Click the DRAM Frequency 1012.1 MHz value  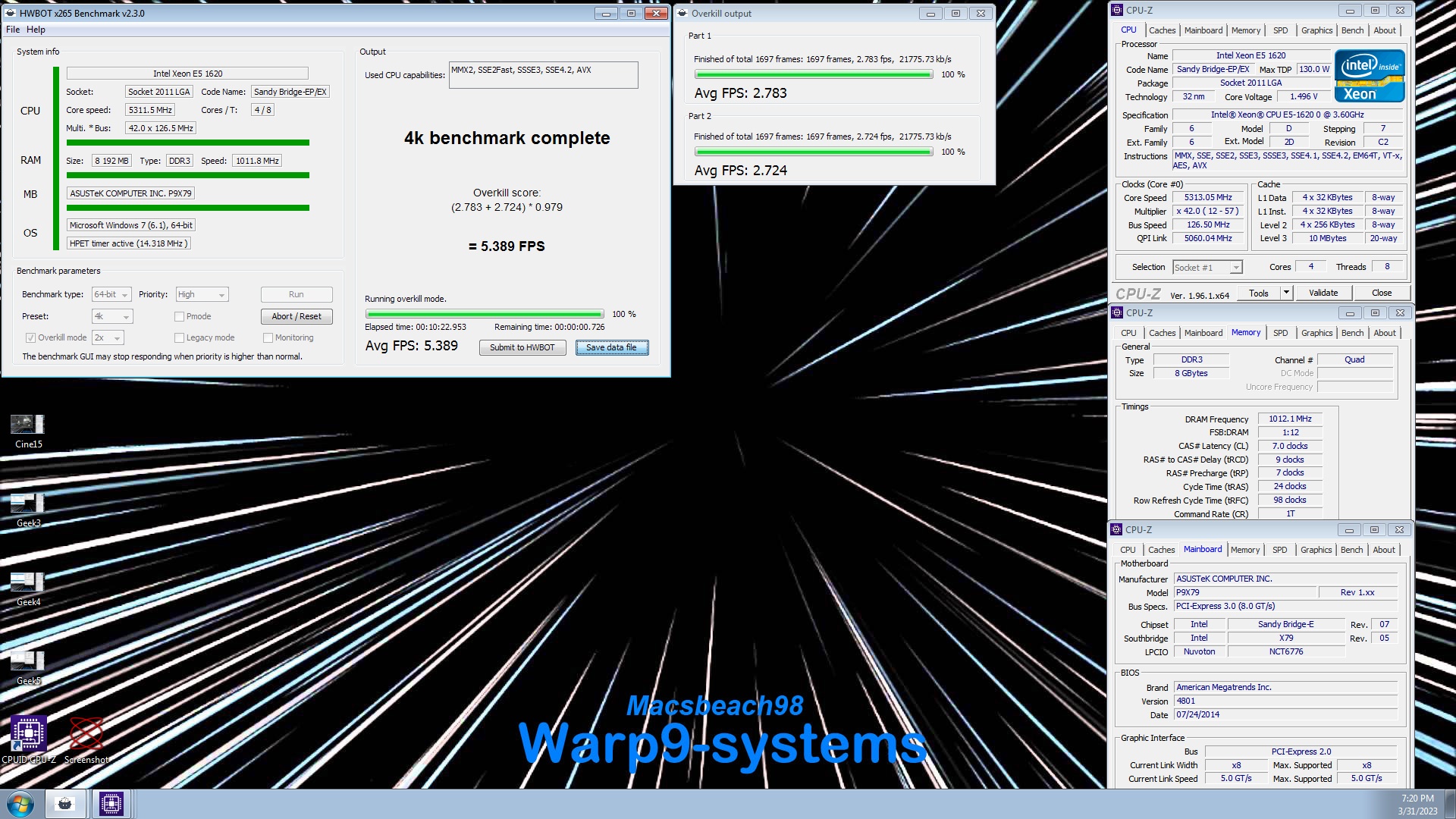1290,419
